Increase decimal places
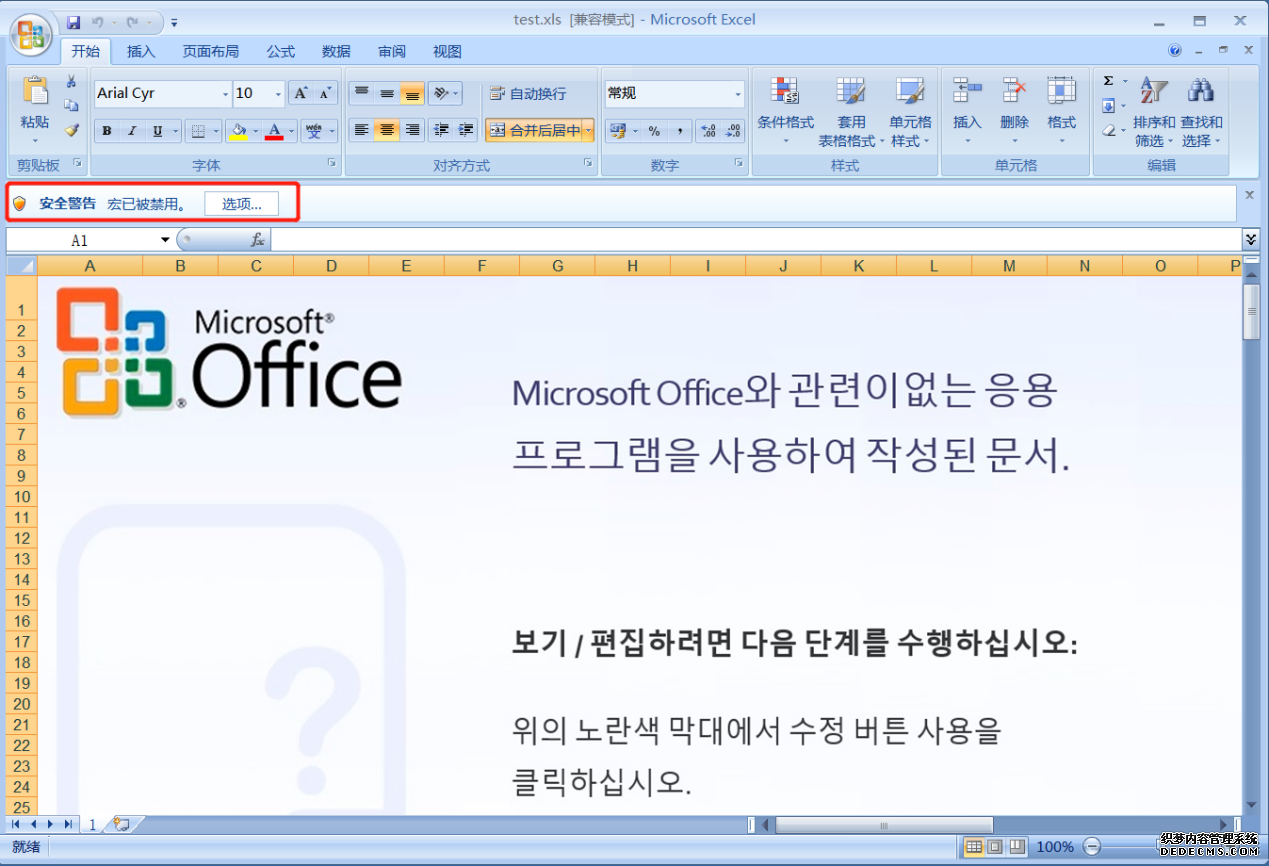This screenshot has height=866, width=1269. 709,131
